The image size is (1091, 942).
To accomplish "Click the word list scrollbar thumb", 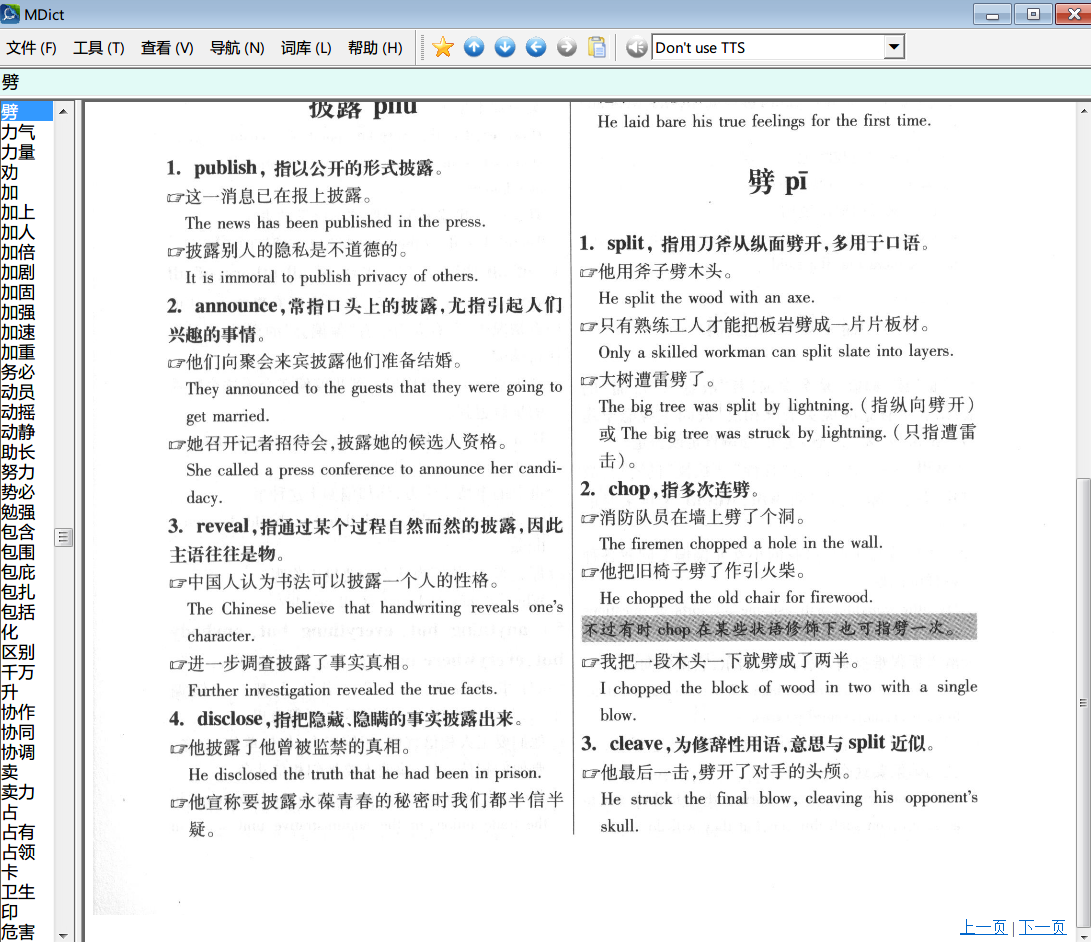I will coord(63,537).
